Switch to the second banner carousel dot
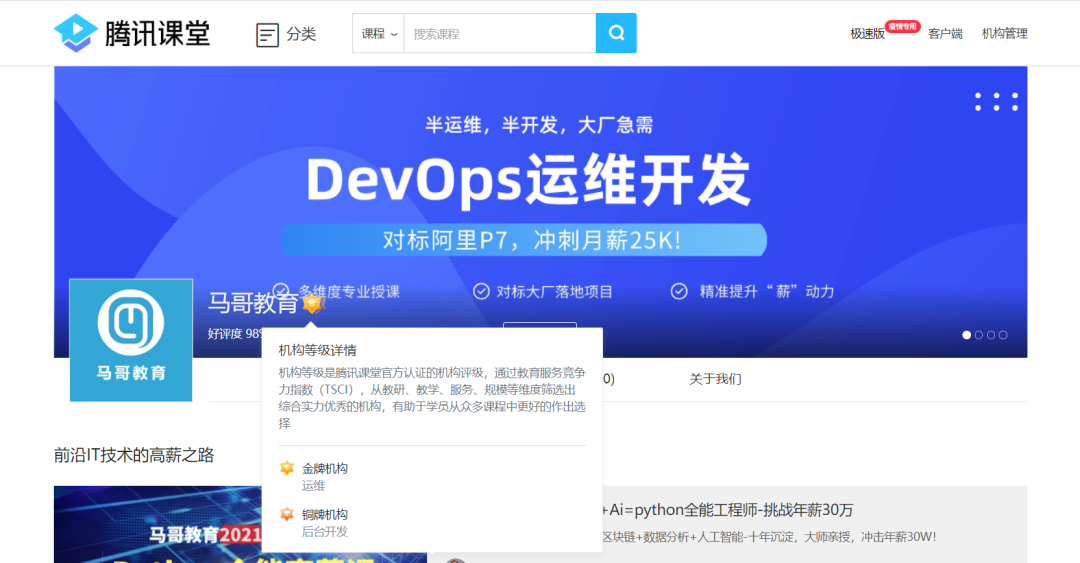Screen dimensions: 1080x563 979,335
